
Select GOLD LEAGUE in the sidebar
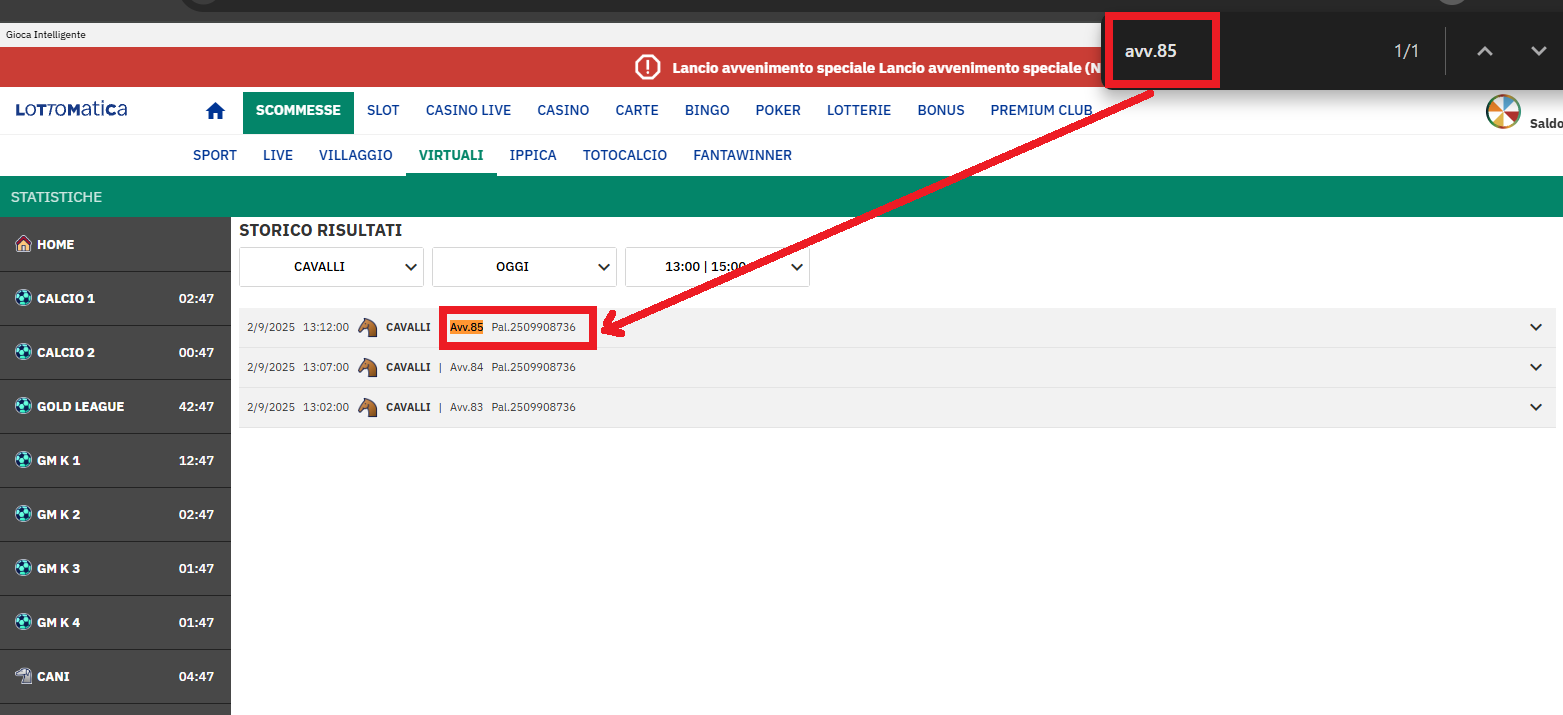pos(115,406)
